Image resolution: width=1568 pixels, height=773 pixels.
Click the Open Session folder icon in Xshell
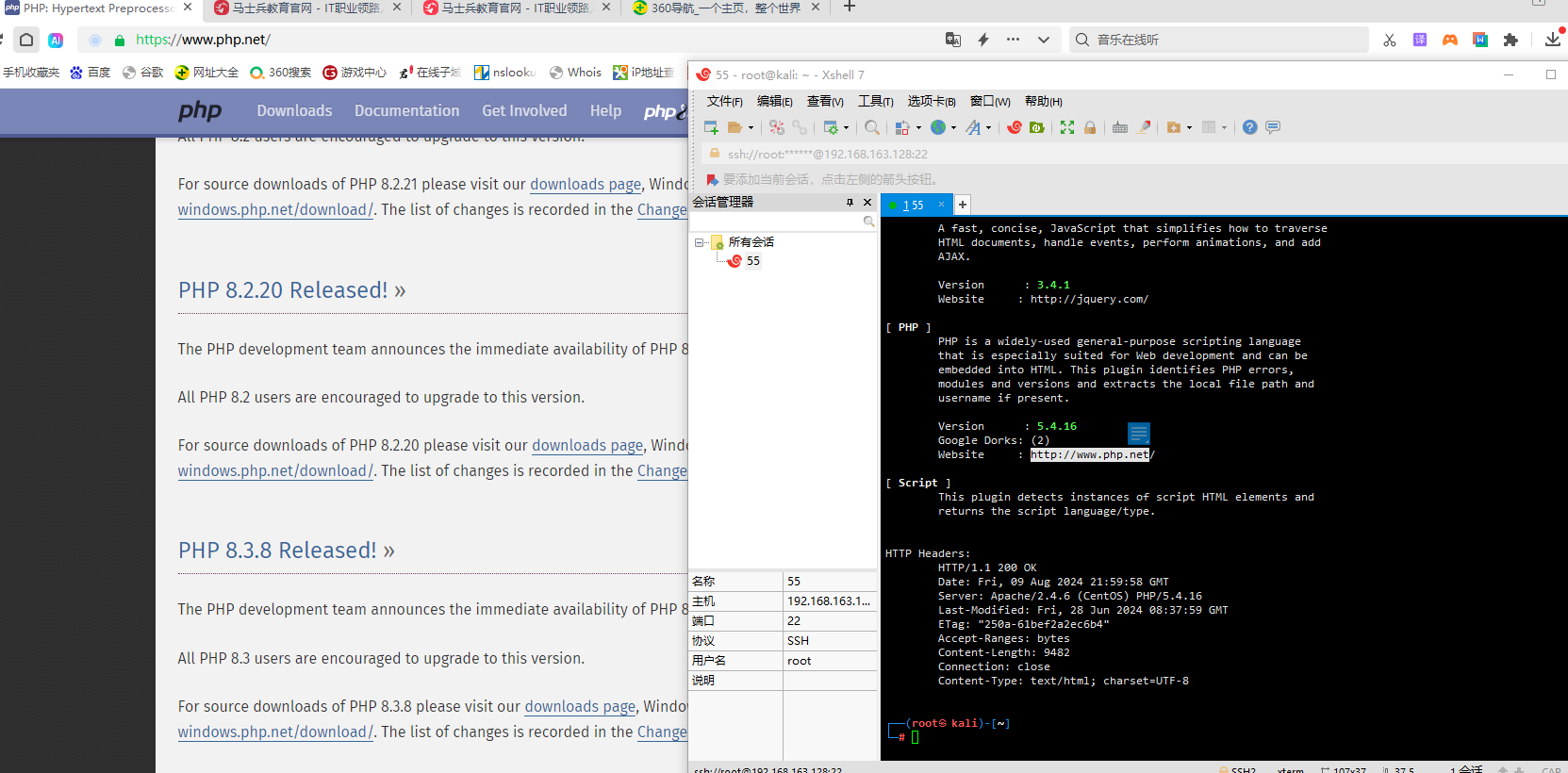pos(734,127)
